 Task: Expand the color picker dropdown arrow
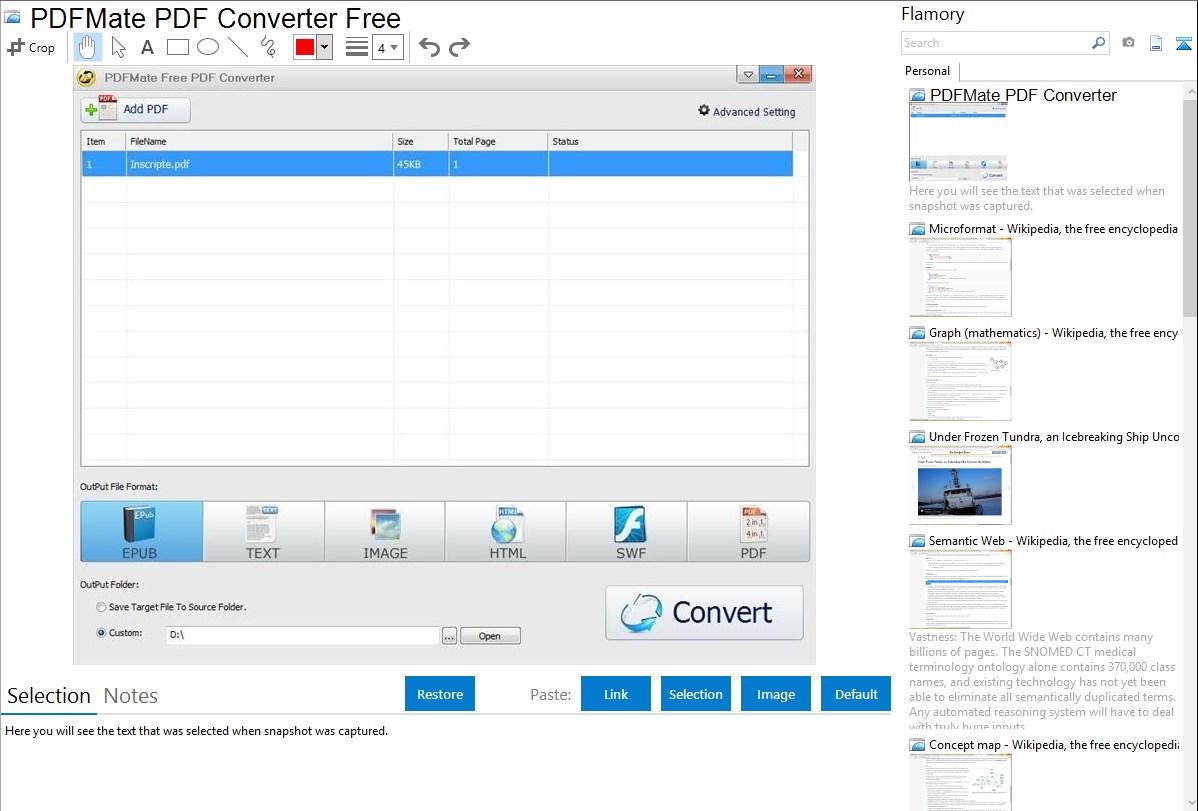pyautogui.click(x=324, y=47)
